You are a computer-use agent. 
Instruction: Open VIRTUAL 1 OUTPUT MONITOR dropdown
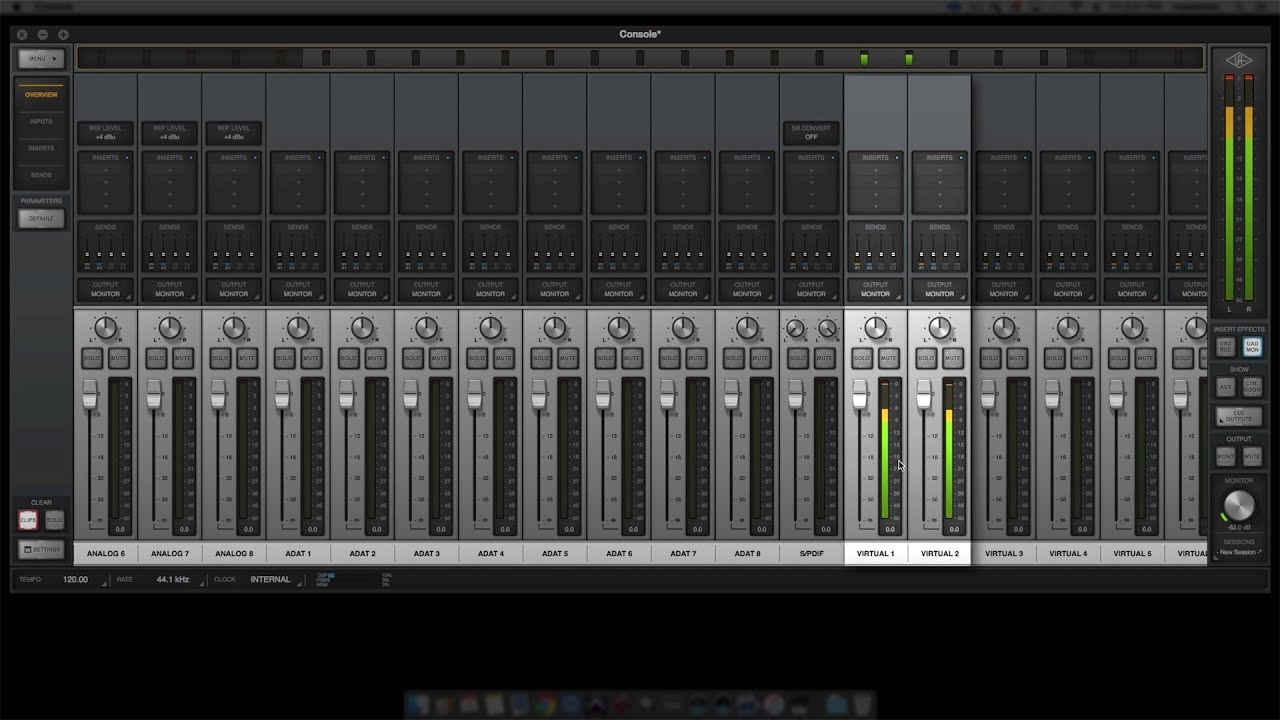point(875,289)
